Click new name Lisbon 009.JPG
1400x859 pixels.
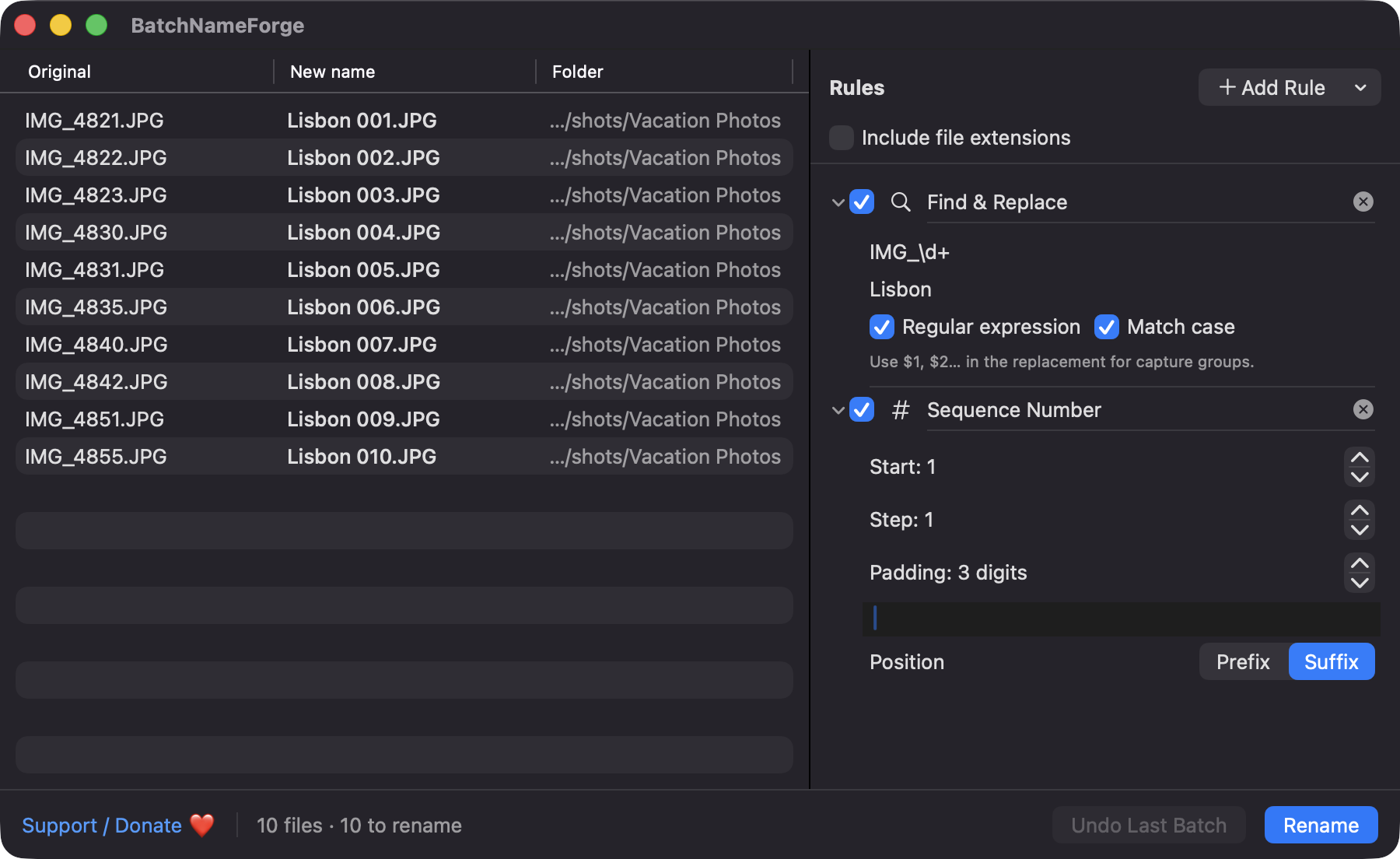click(x=363, y=419)
